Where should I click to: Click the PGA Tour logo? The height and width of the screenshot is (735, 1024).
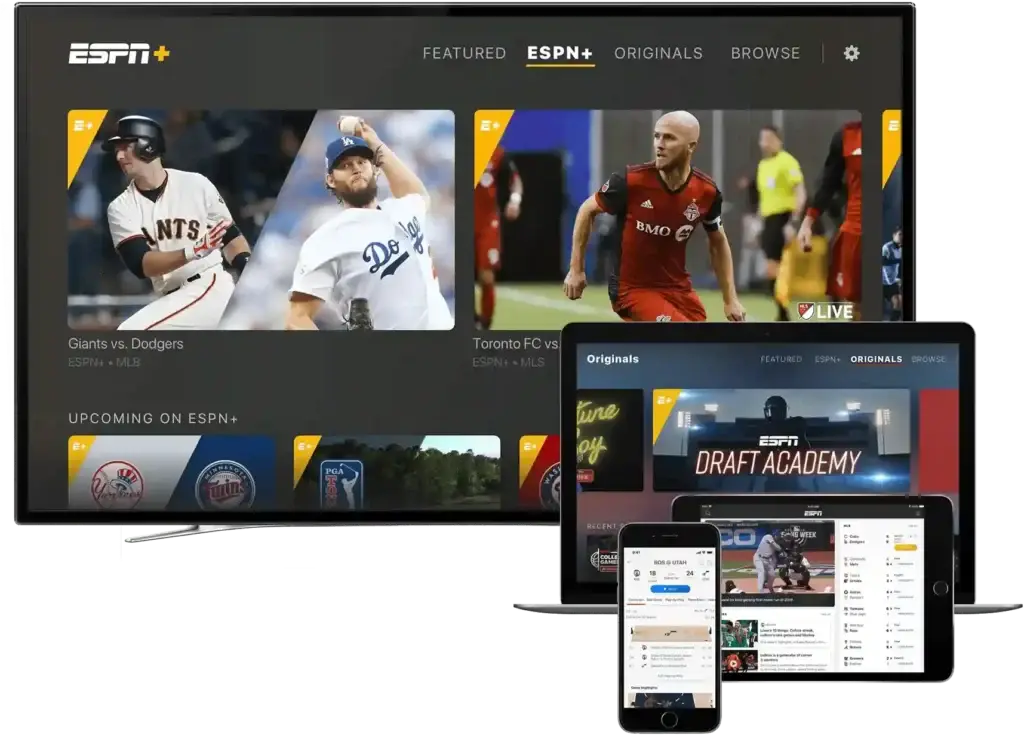click(341, 485)
